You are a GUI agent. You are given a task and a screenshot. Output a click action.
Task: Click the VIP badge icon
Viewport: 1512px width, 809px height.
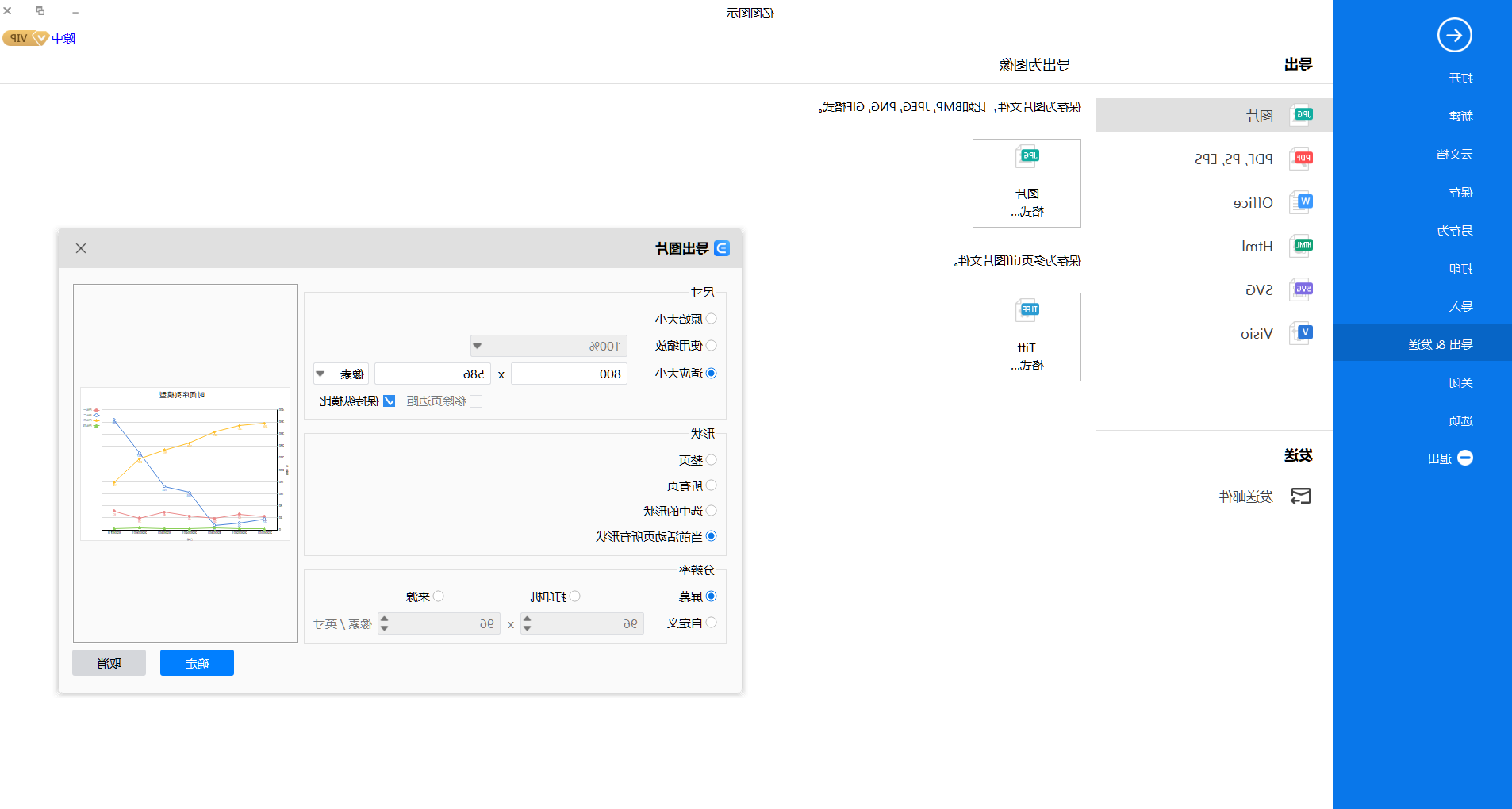tap(25, 38)
